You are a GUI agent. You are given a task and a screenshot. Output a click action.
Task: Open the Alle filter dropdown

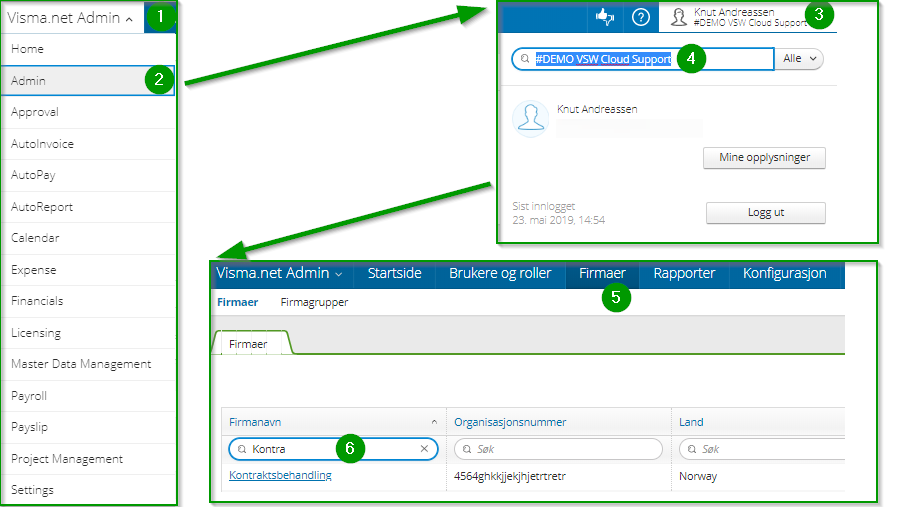point(799,59)
